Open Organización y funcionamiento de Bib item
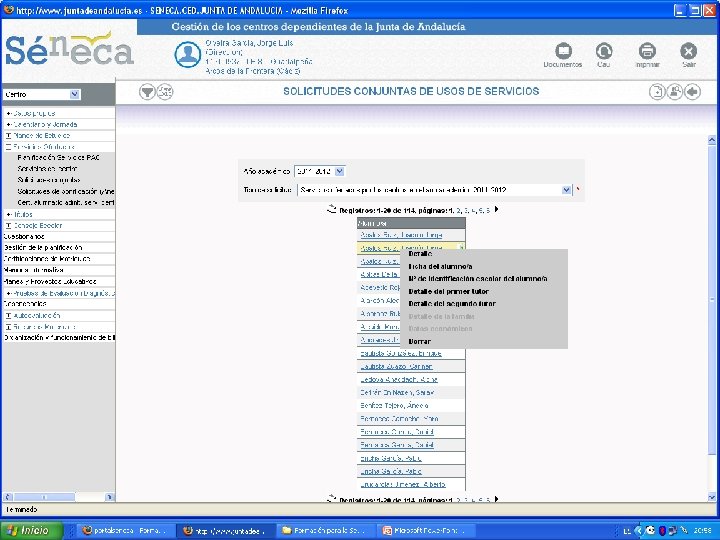This screenshot has height=540, width=720. click(59, 338)
